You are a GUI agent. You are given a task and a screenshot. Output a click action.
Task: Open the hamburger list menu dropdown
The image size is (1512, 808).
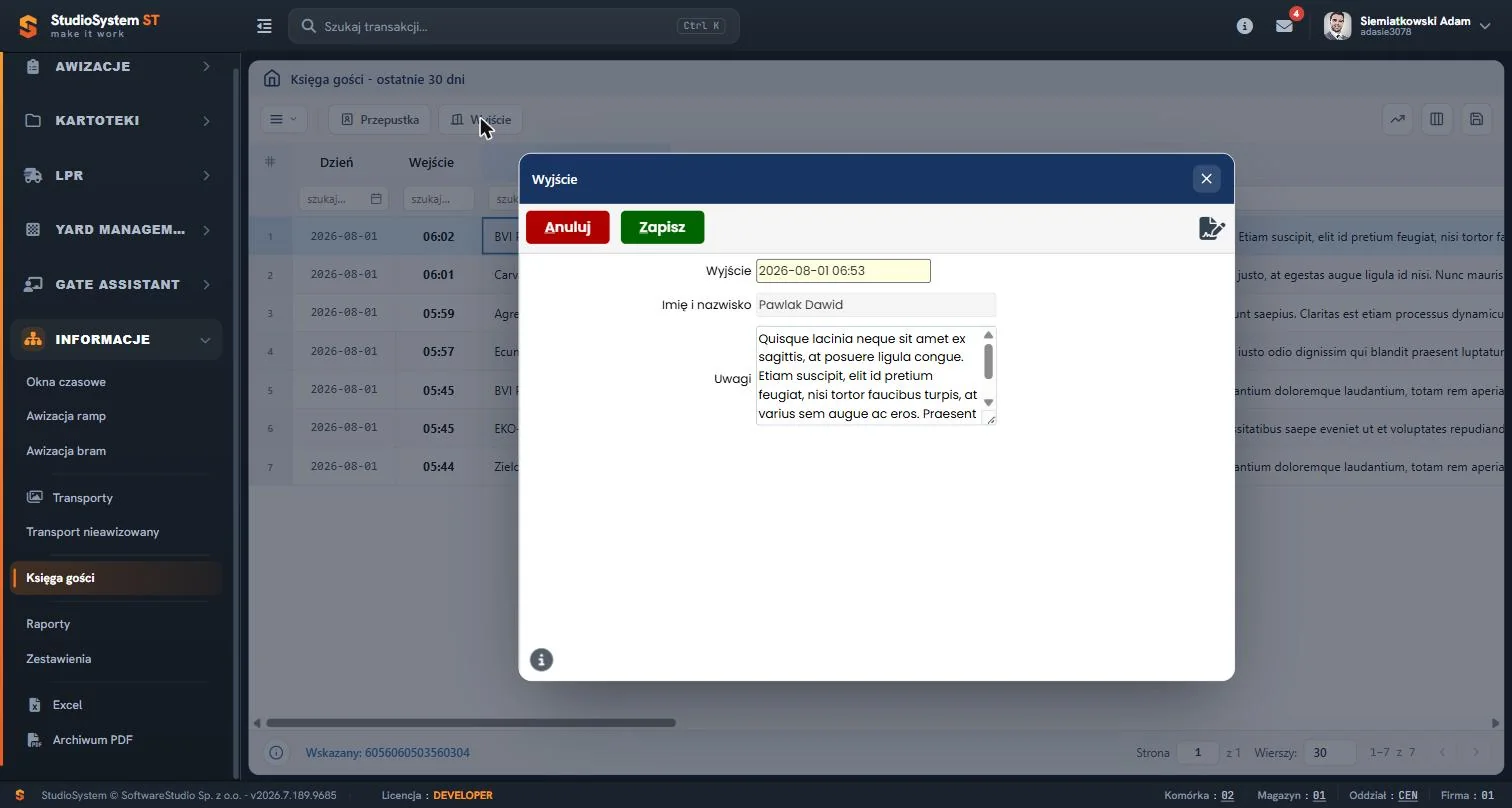284,119
